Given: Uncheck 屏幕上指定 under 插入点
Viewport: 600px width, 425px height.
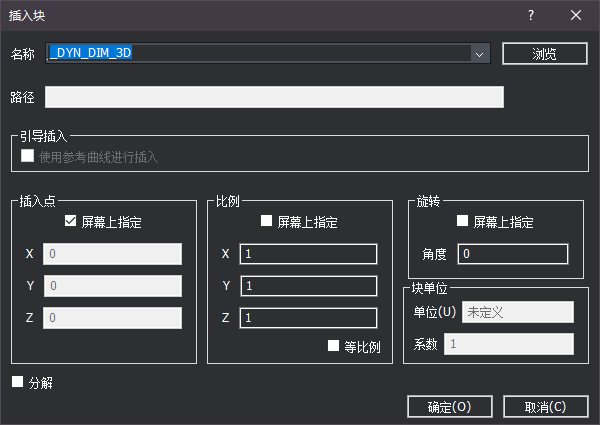Looking at the screenshot, I should (x=70, y=222).
